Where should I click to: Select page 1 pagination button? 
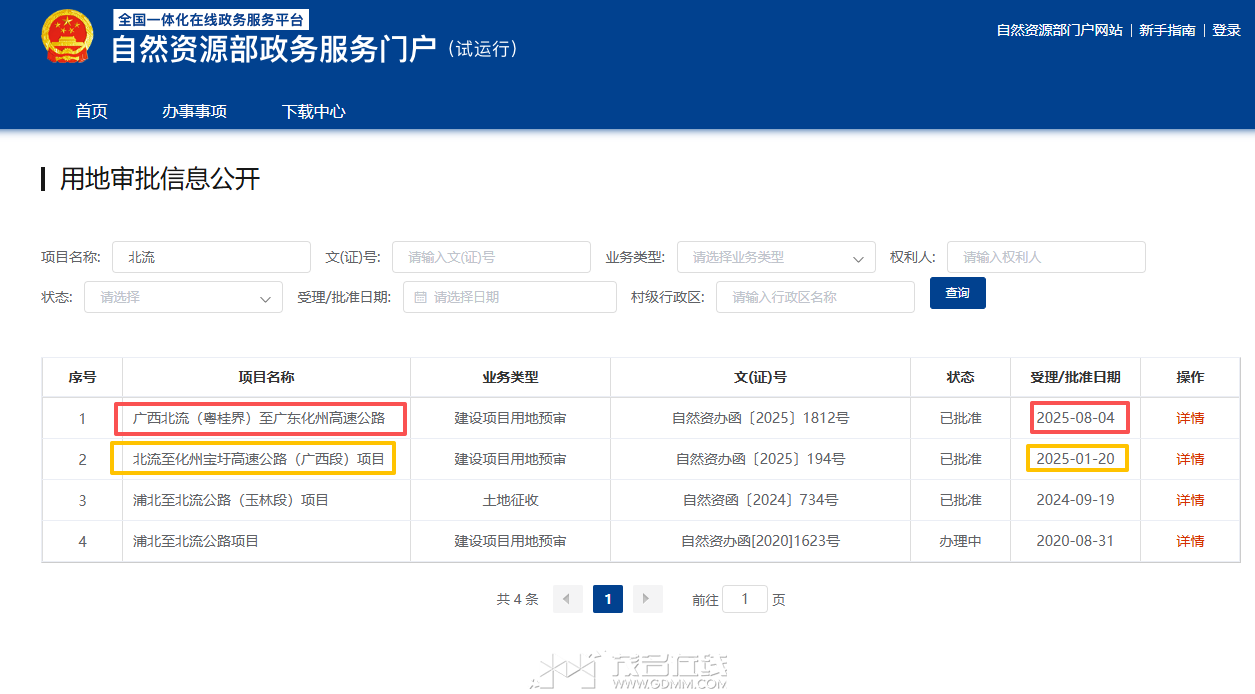[608, 599]
